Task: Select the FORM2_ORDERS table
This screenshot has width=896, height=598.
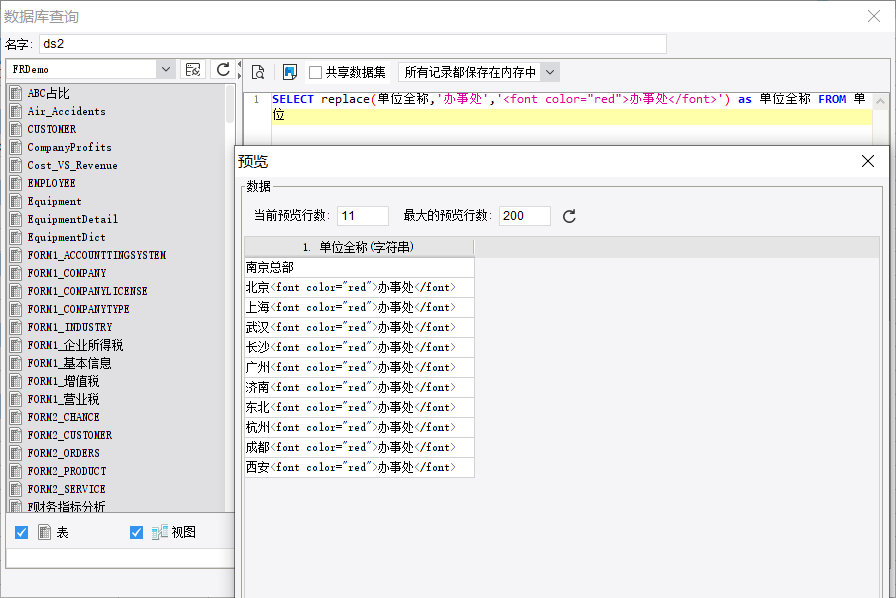Action: coord(117,453)
